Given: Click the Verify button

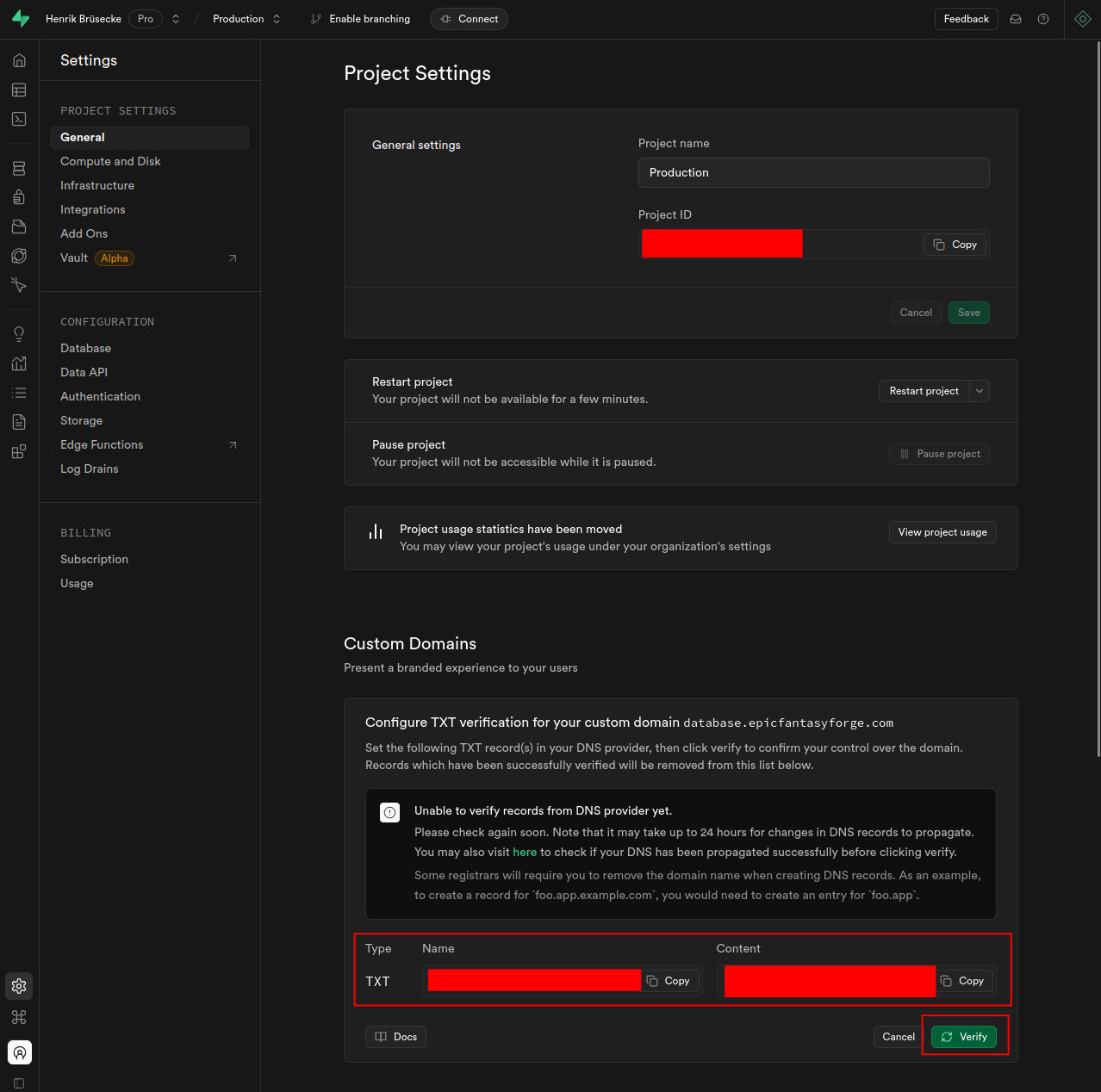Looking at the screenshot, I should click(x=964, y=1037).
